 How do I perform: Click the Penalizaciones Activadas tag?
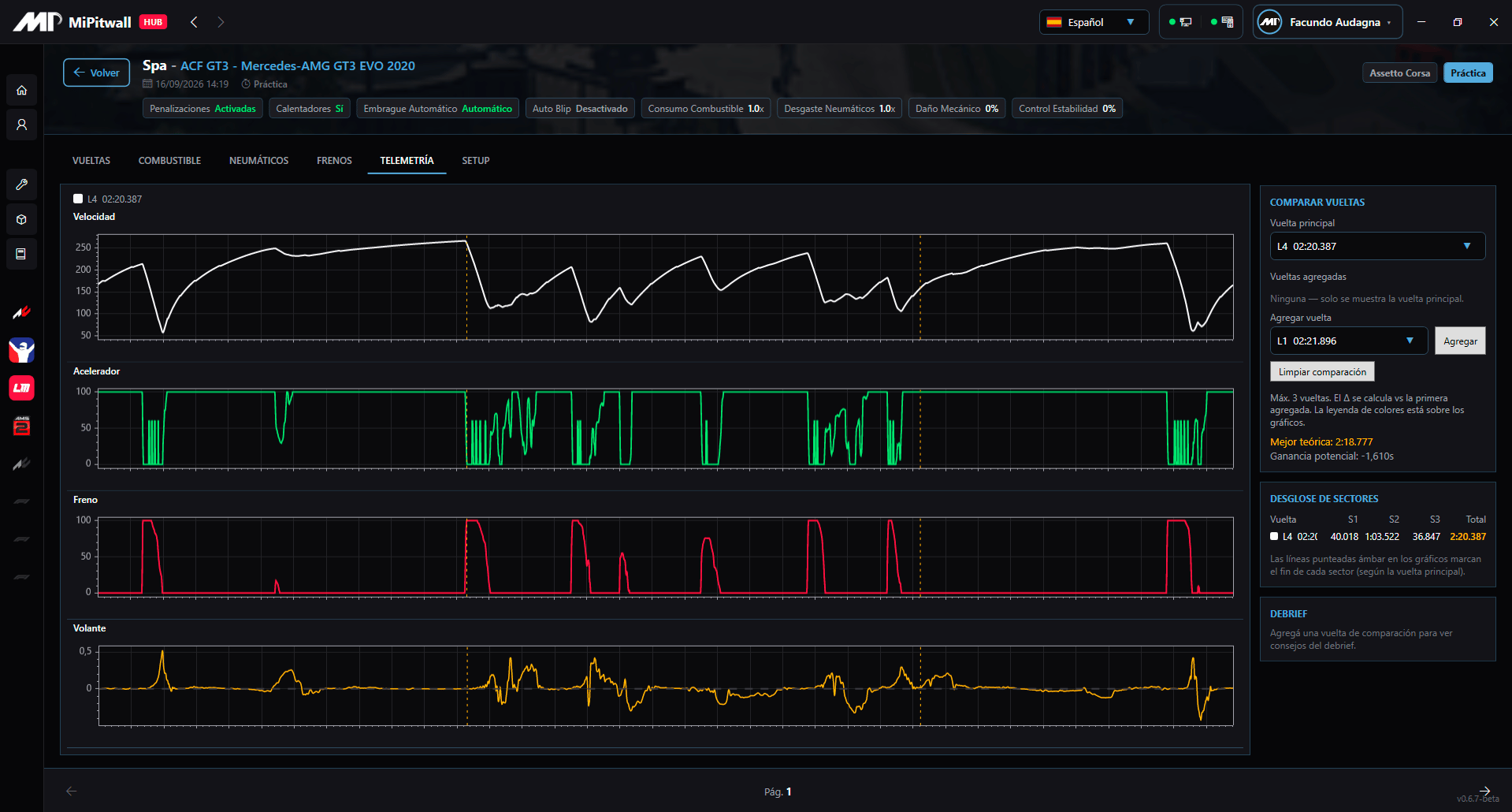pos(202,108)
